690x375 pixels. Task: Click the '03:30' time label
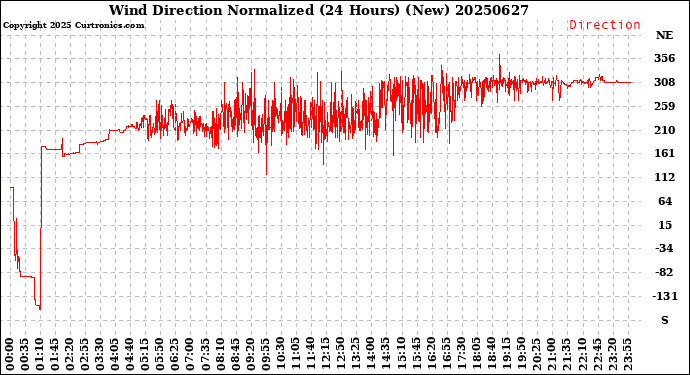100,354
